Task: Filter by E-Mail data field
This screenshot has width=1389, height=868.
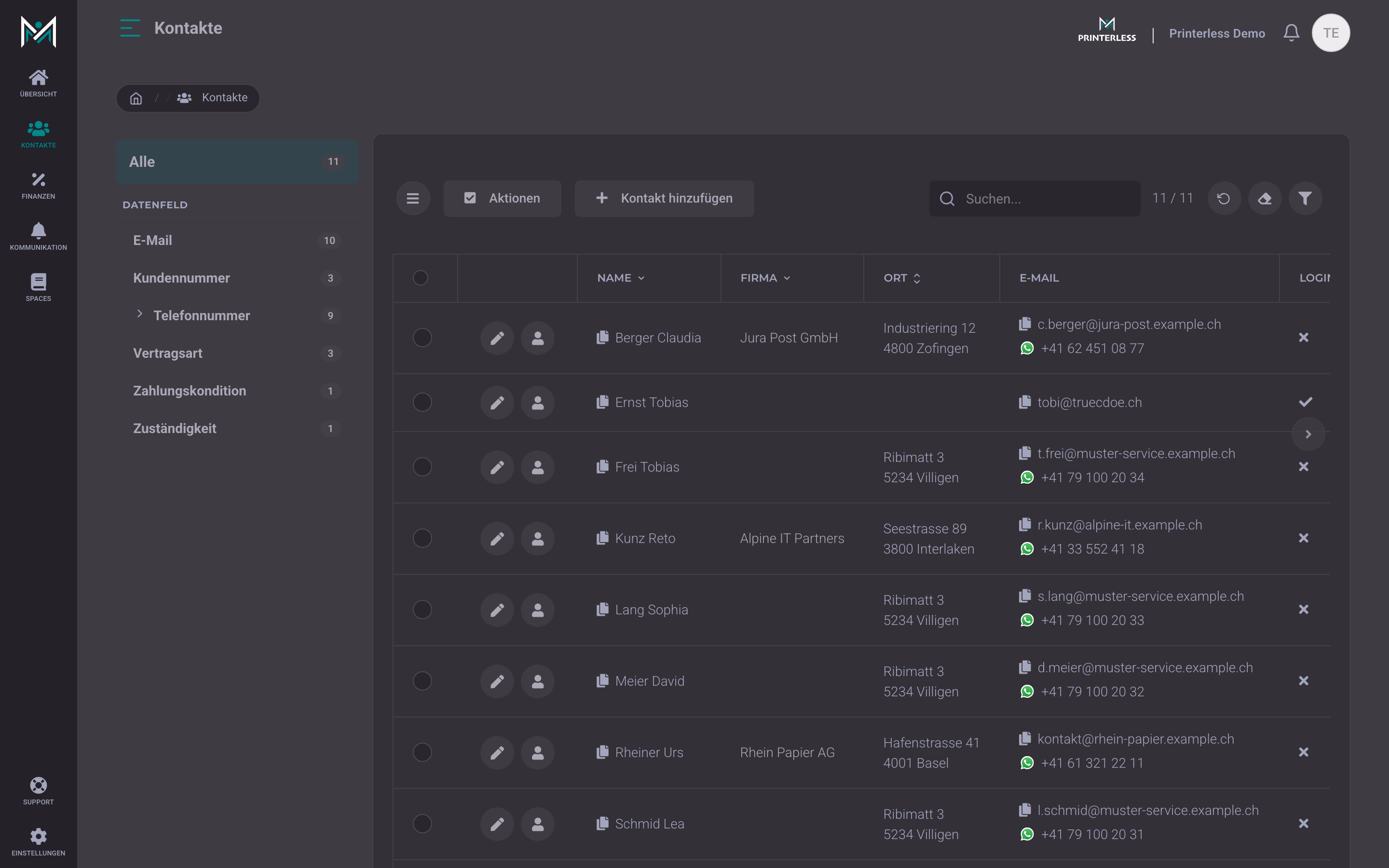Action: coord(237,241)
